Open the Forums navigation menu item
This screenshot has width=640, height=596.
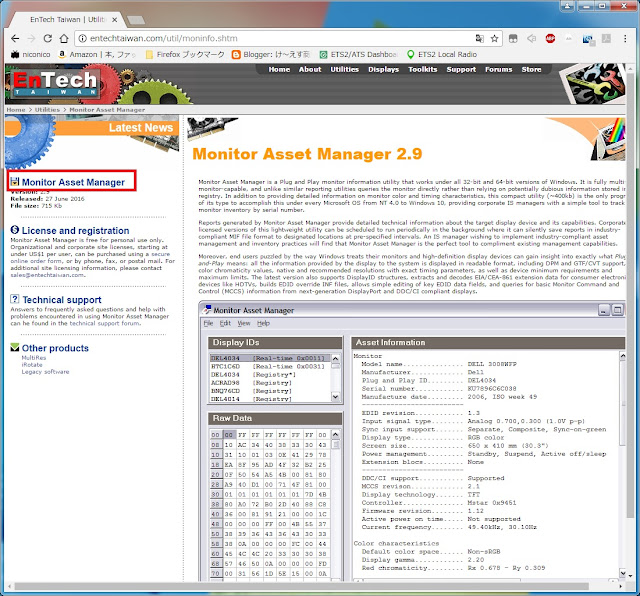point(498,69)
